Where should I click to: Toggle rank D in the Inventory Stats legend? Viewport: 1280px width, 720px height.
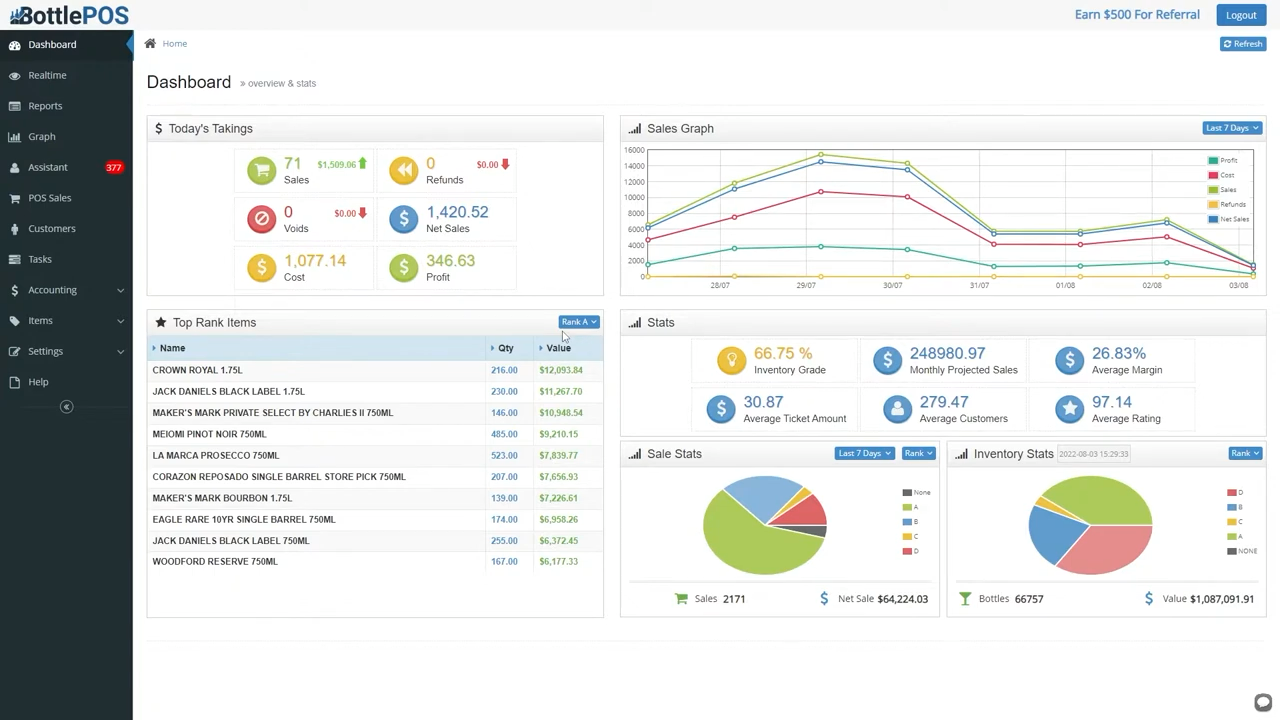point(1236,492)
